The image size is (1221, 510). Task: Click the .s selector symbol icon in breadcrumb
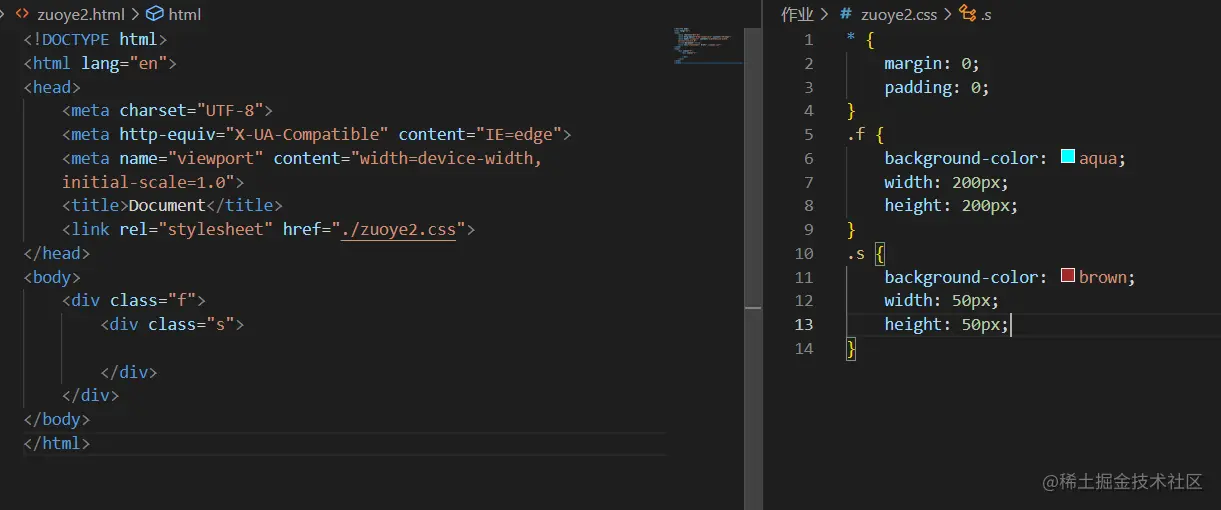click(967, 13)
